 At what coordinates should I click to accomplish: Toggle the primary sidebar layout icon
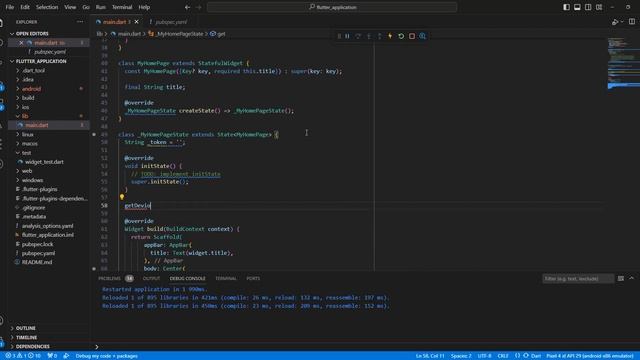click(566, 7)
